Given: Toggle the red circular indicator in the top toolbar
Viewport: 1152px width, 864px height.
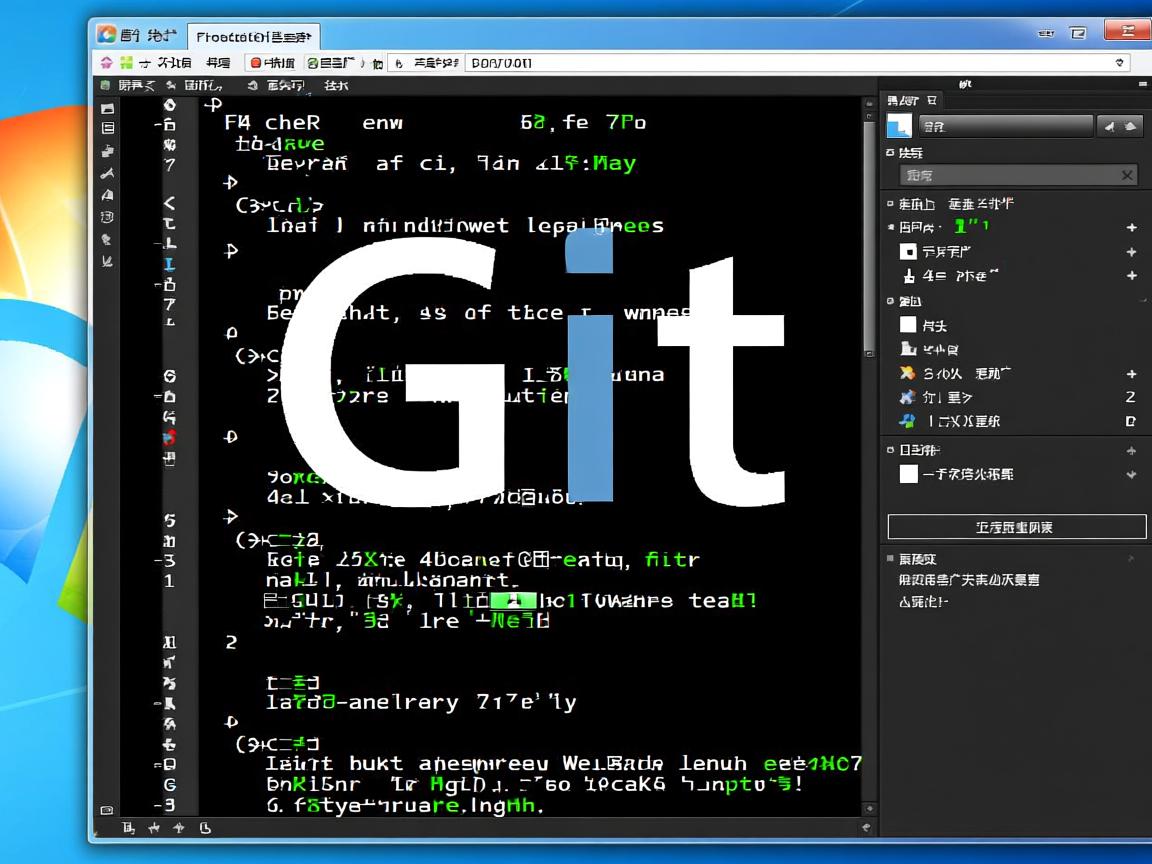Looking at the screenshot, I should coord(255,62).
